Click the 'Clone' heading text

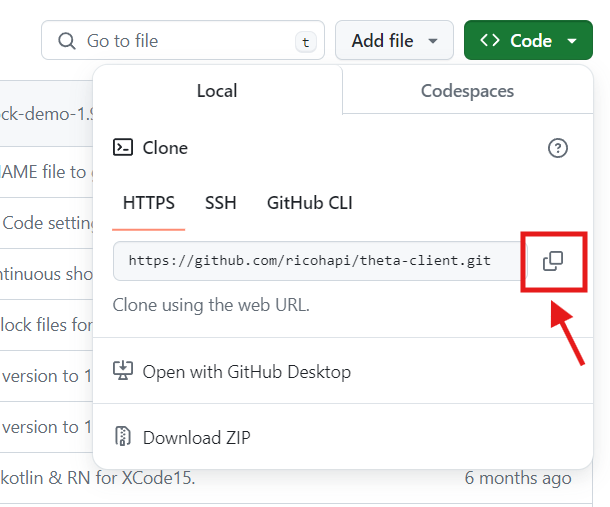point(165,148)
